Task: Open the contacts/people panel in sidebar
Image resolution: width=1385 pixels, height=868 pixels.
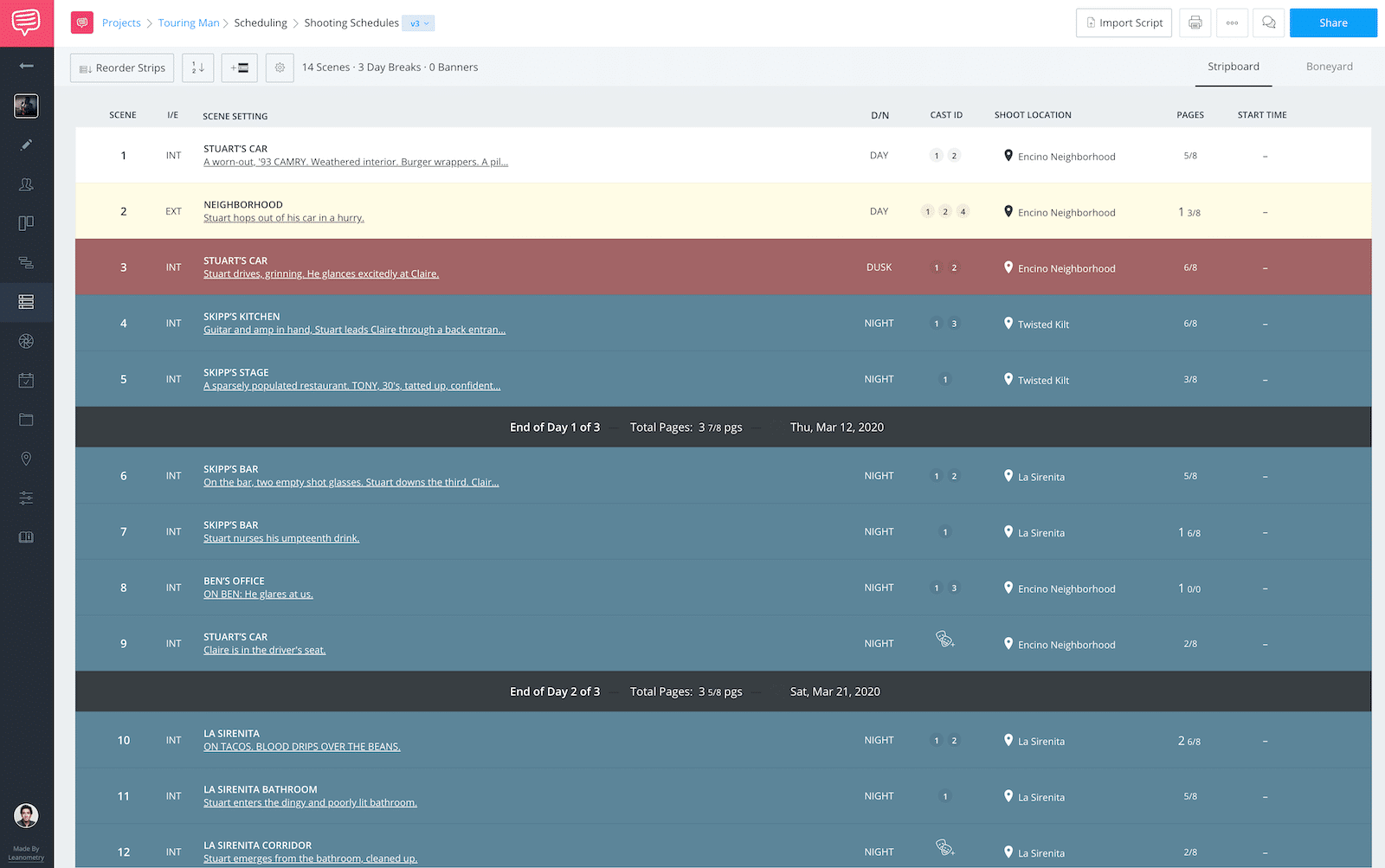Action: (x=26, y=183)
